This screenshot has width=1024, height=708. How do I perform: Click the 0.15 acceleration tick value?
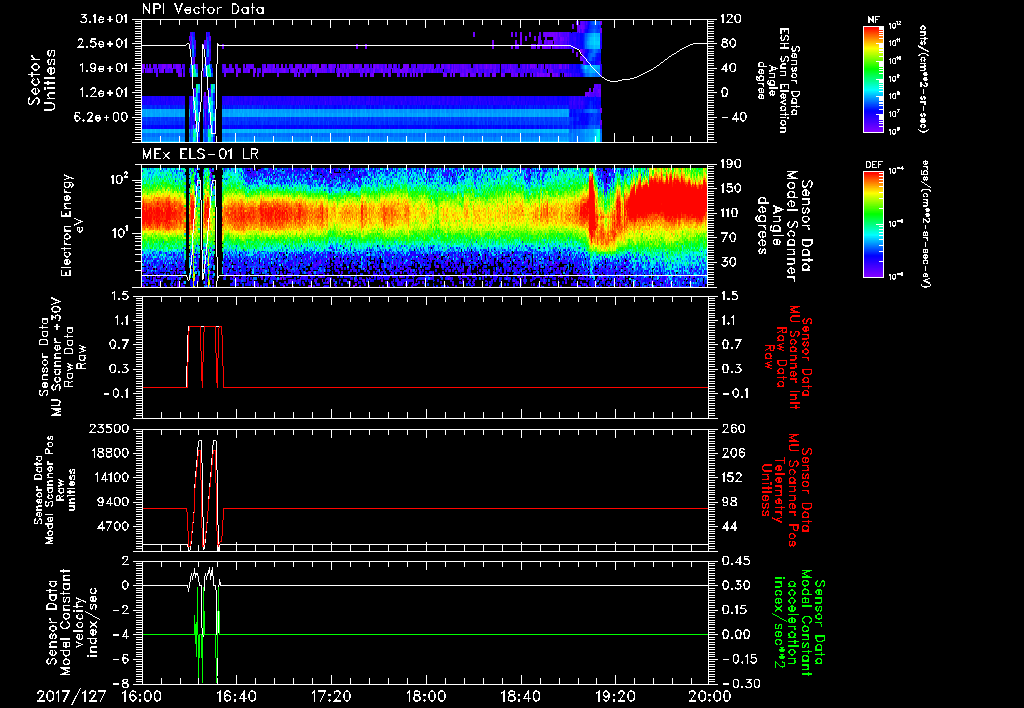[x=735, y=610]
